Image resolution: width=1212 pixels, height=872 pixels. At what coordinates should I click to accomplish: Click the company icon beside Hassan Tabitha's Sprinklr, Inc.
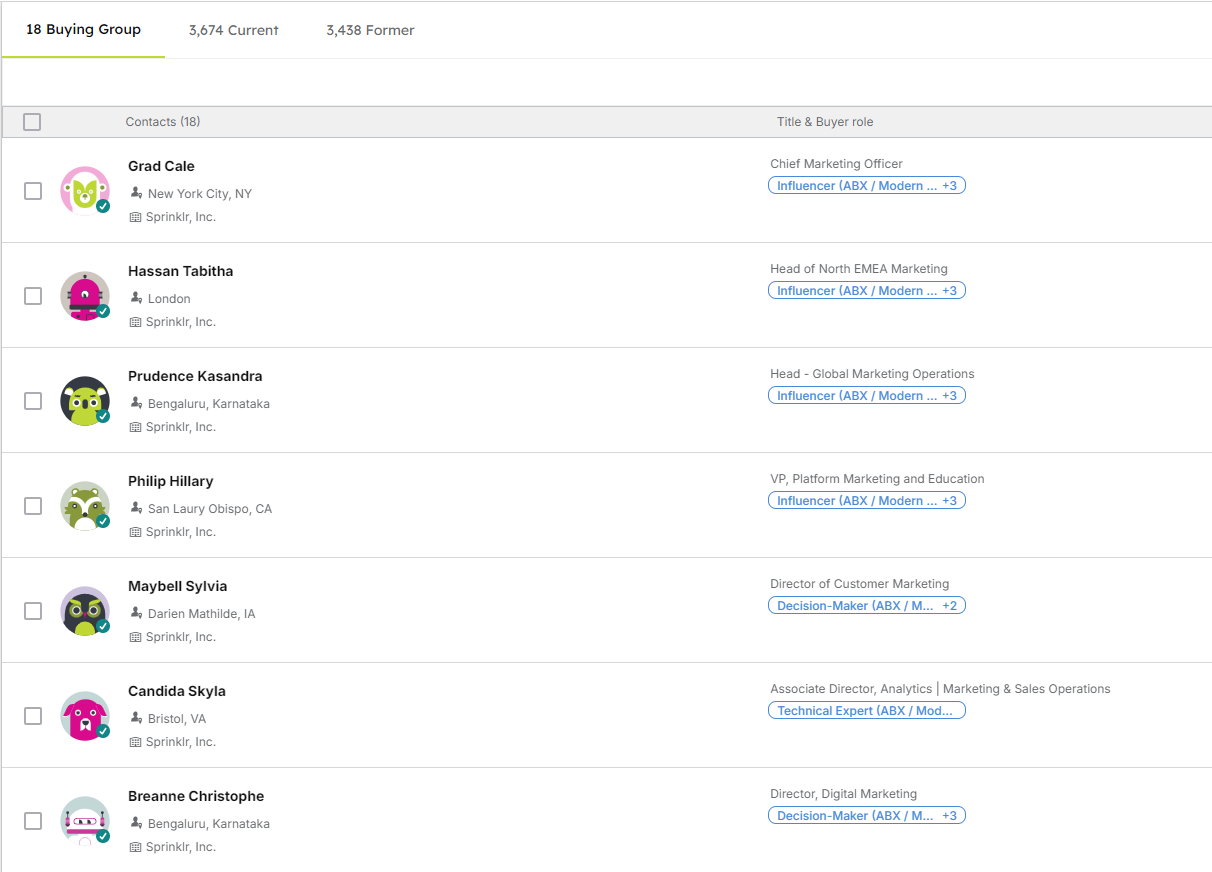(x=136, y=322)
